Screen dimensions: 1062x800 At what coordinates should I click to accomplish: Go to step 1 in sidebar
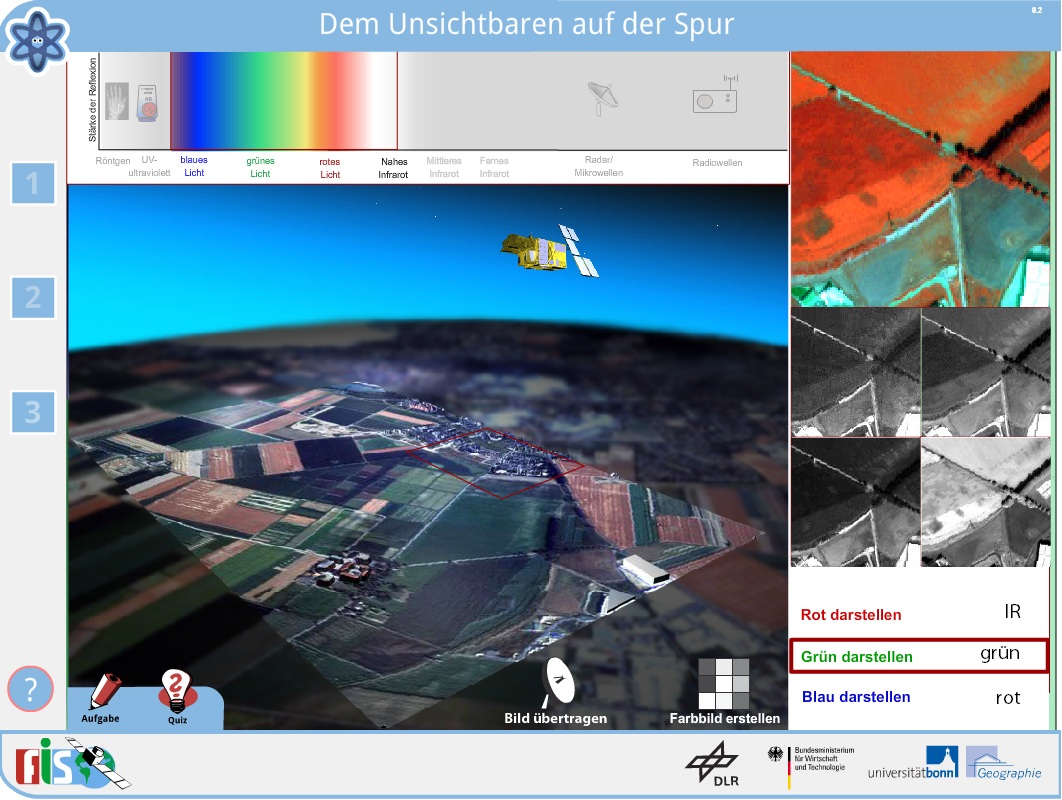(33, 183)
